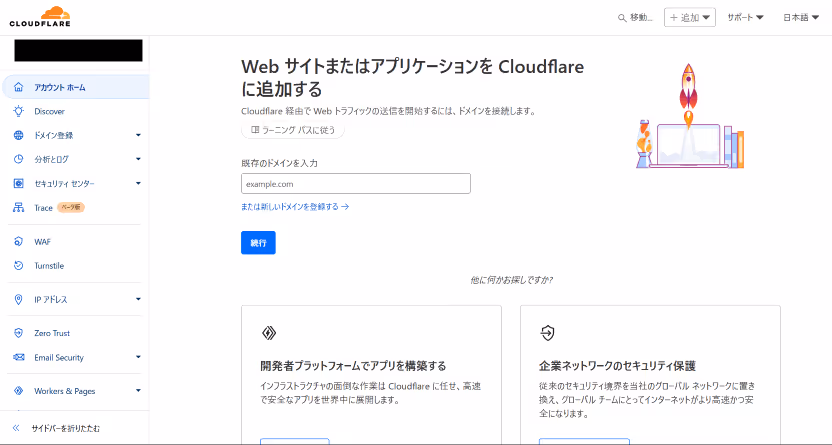Click the collapse sidebar double-chevron icon
832x445 pixels.
(x=16, y=428)
